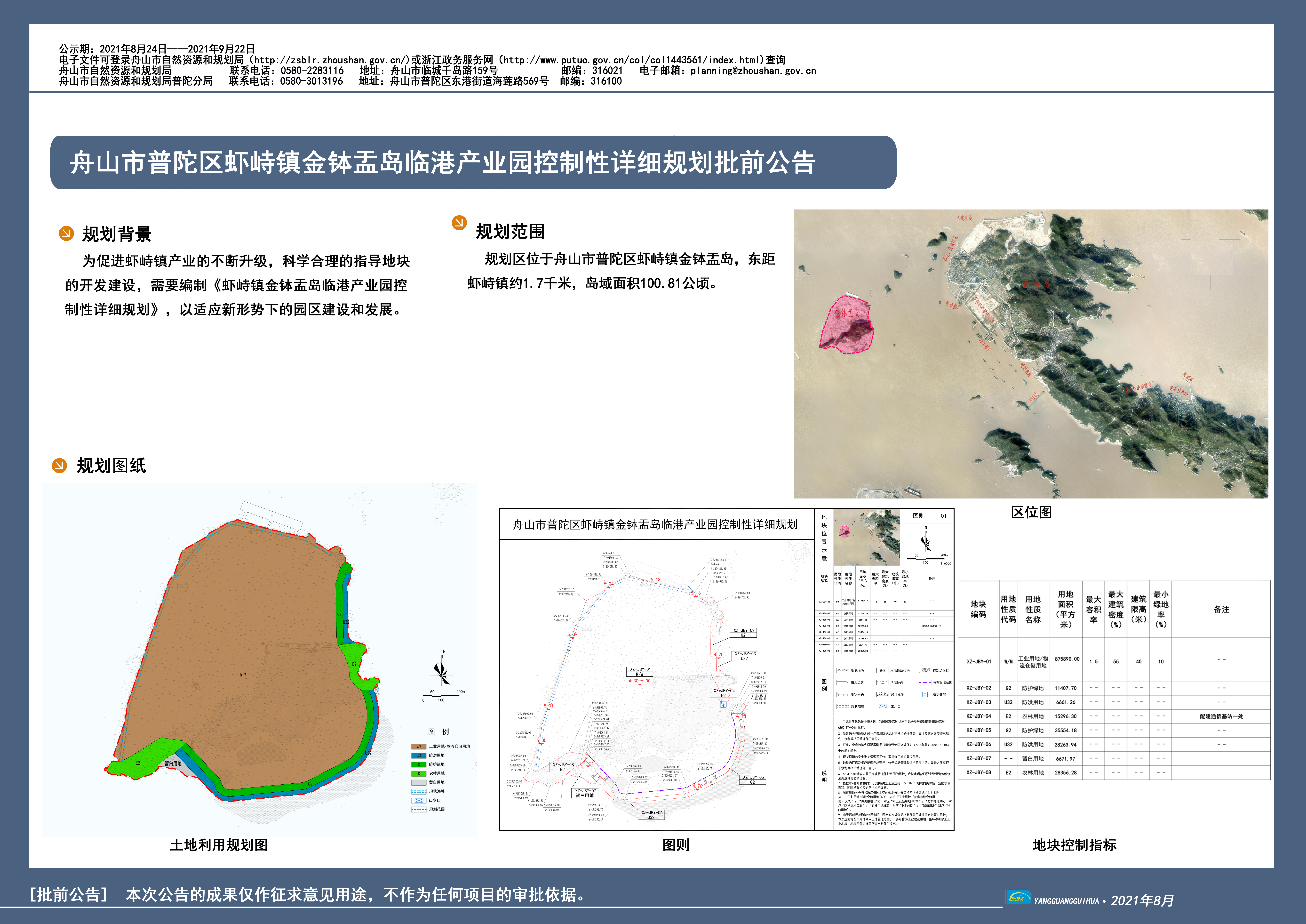1306x924 pixels.
Task: Click the XZ-JBY-06 U32 label on 图则
Action: click(x=651, y=815)
